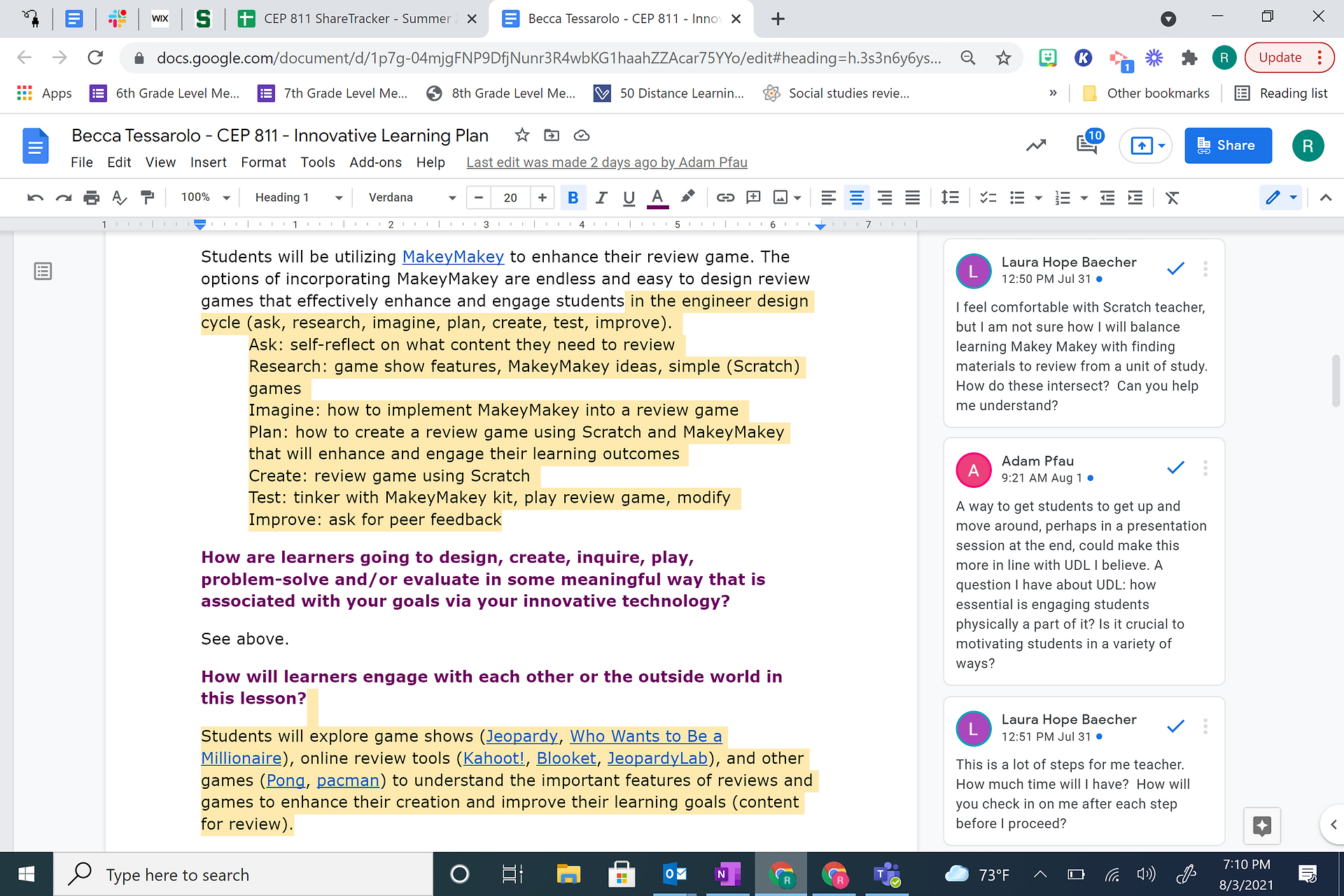This screenshot has height=896, width=1344.
Task: Move the document to a folder
Action: click(x=552, y=135)
